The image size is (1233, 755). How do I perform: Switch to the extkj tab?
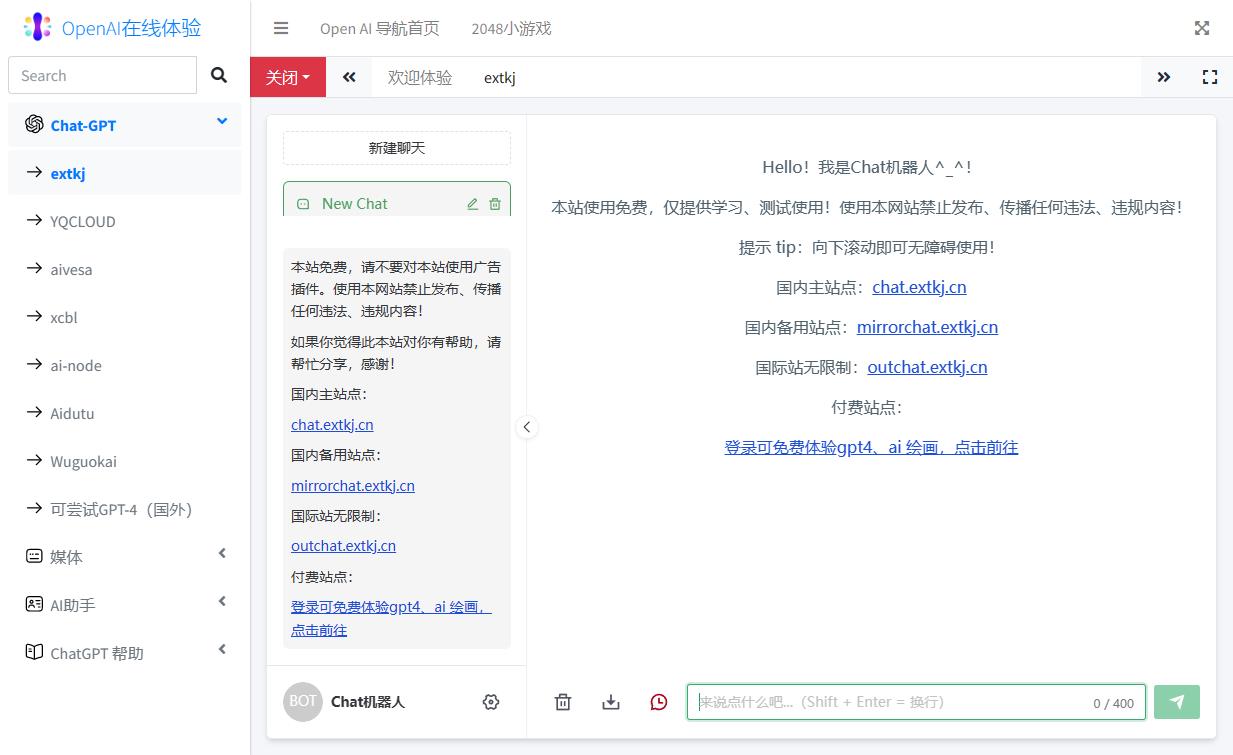click(x=499, y=77)
